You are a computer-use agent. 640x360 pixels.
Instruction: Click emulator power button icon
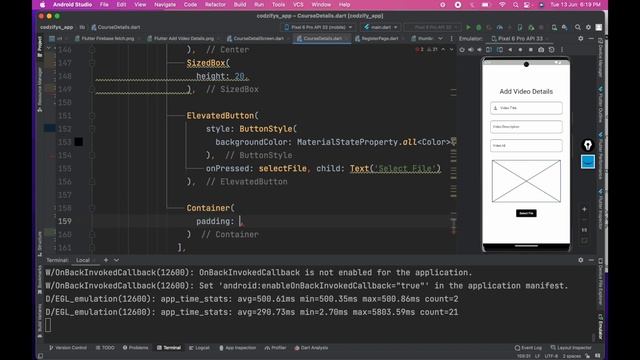(462, 50)
